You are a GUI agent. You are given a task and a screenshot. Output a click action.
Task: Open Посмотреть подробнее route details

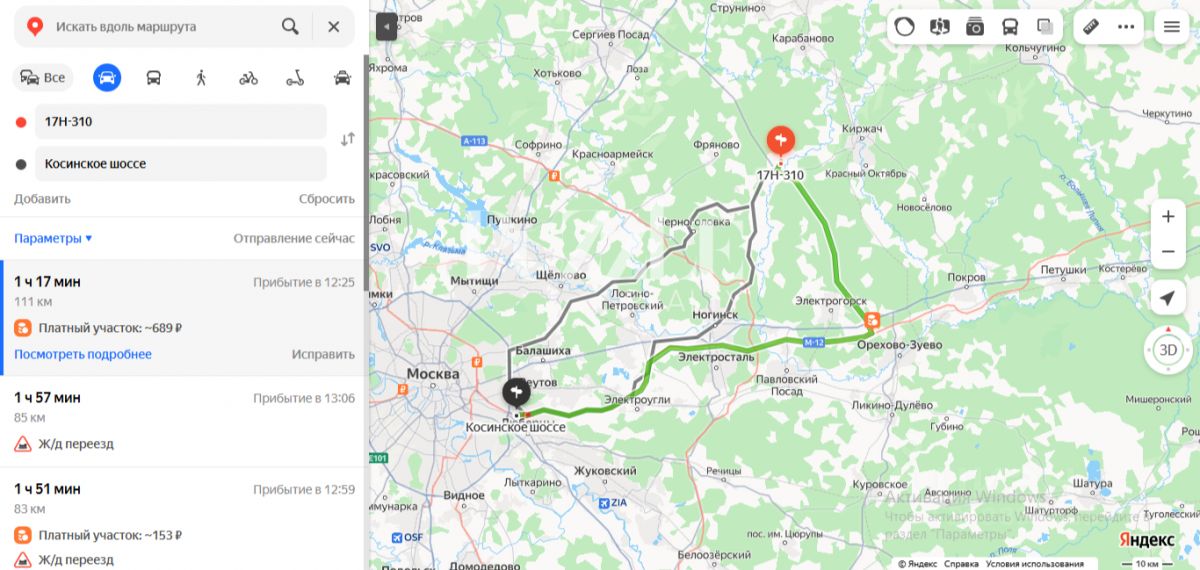83,354
